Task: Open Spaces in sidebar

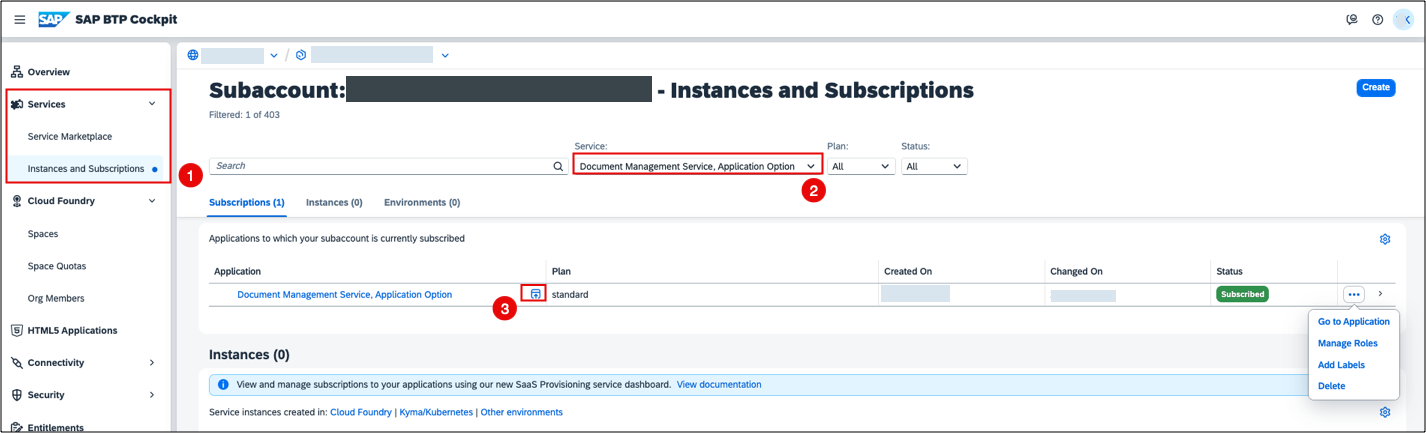Action: (x=43, y=234)
